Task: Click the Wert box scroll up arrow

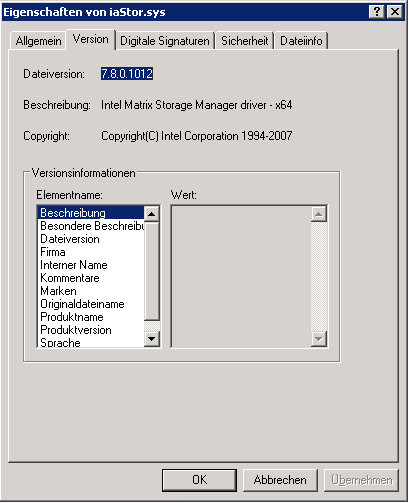Action: coord(319,214)
